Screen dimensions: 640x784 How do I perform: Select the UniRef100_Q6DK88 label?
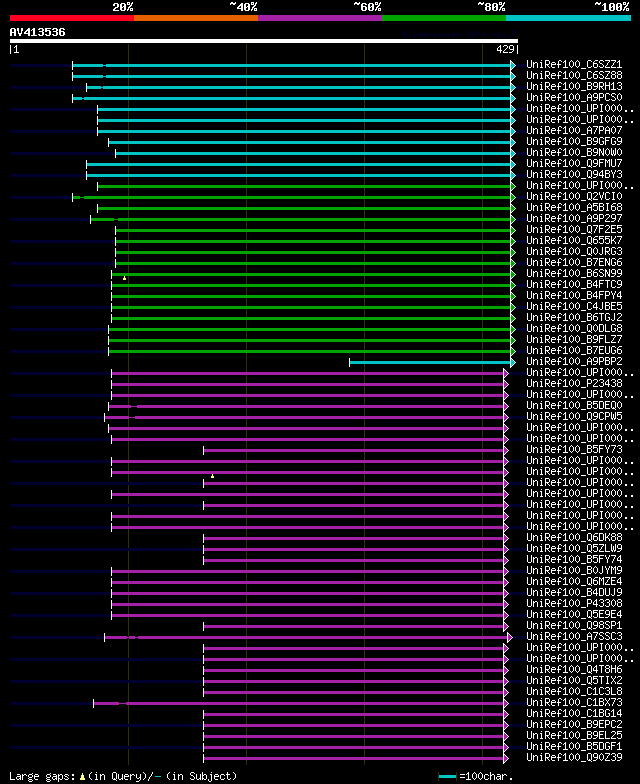[x=574, y=538]
